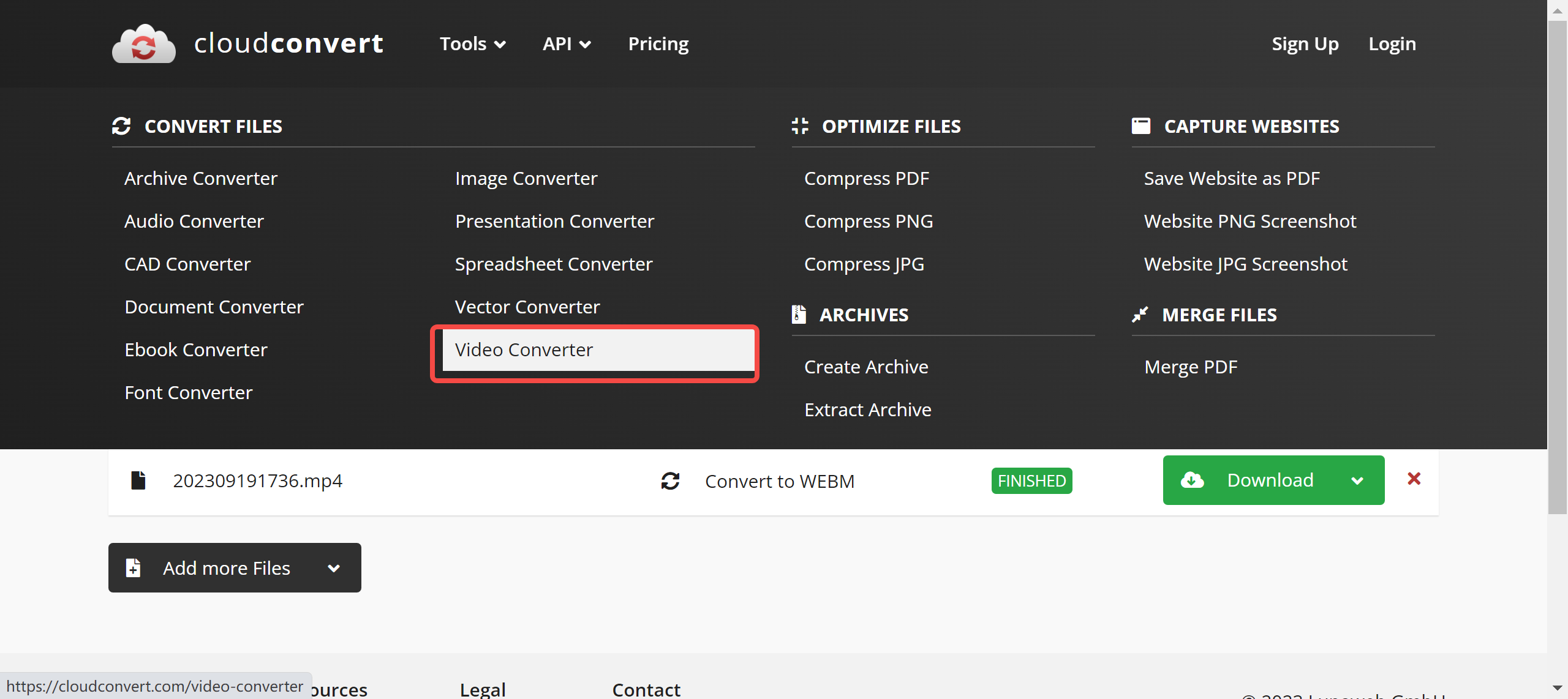Expand the Add more Files dropdown chevron
The width and height of the screenshot is (1568, 699).
coord(334,568)
